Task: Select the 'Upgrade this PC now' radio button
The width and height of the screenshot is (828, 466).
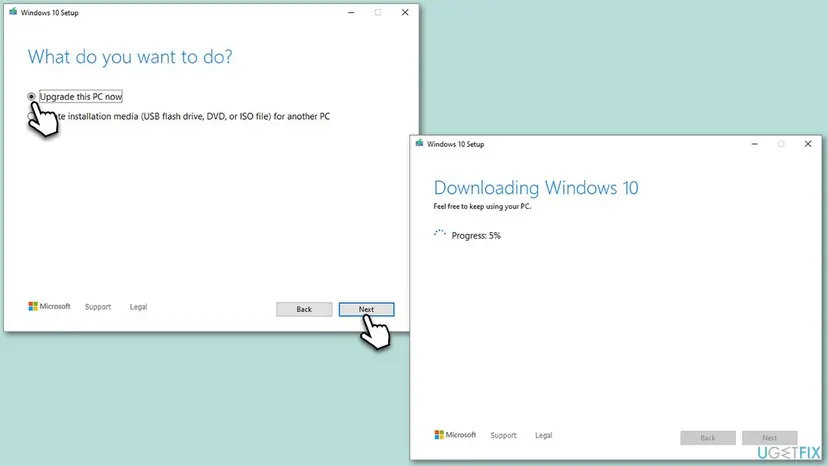Action: click(32, 97)
